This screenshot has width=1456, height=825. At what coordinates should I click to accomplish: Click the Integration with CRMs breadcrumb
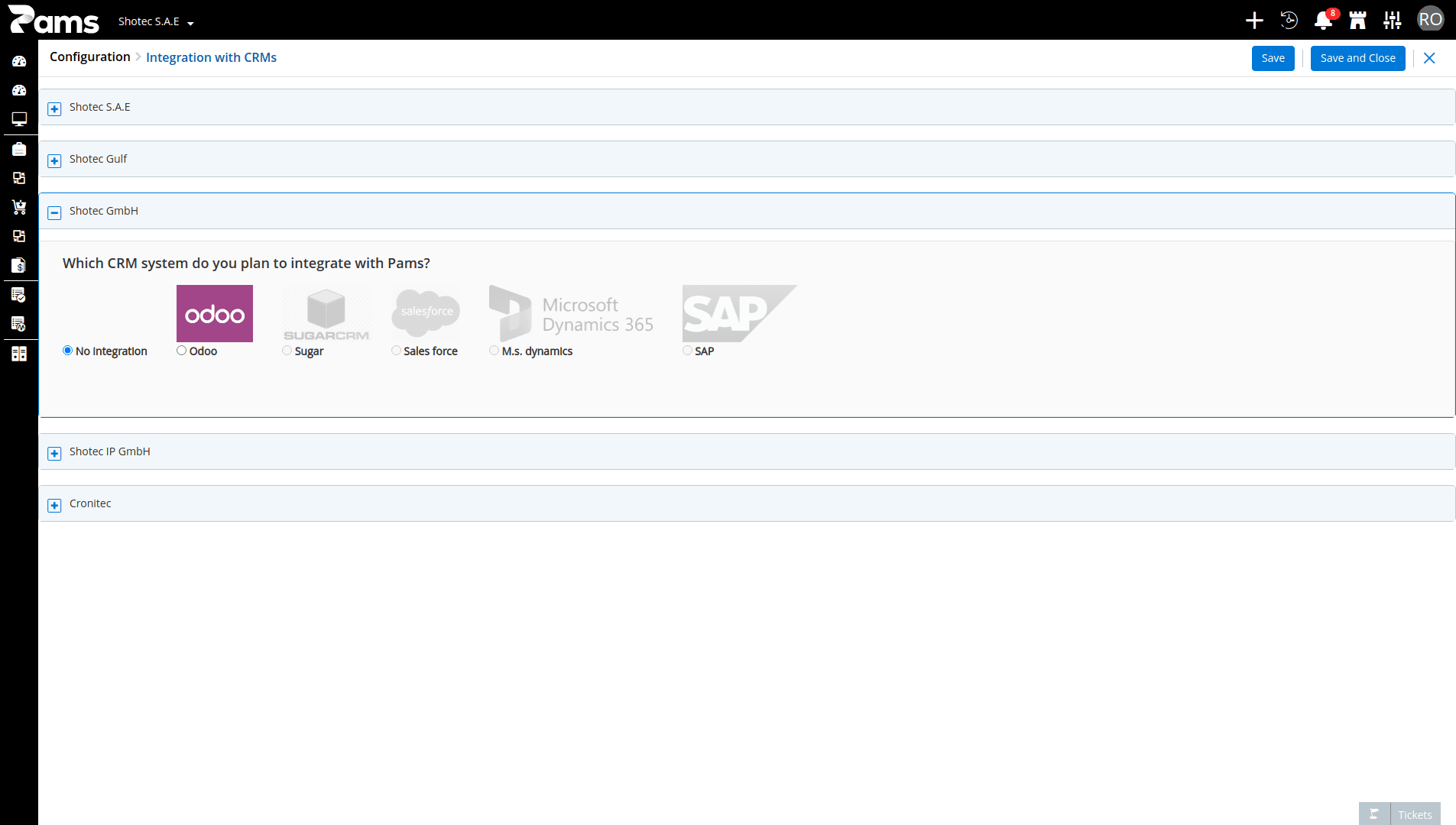point(211,57)
